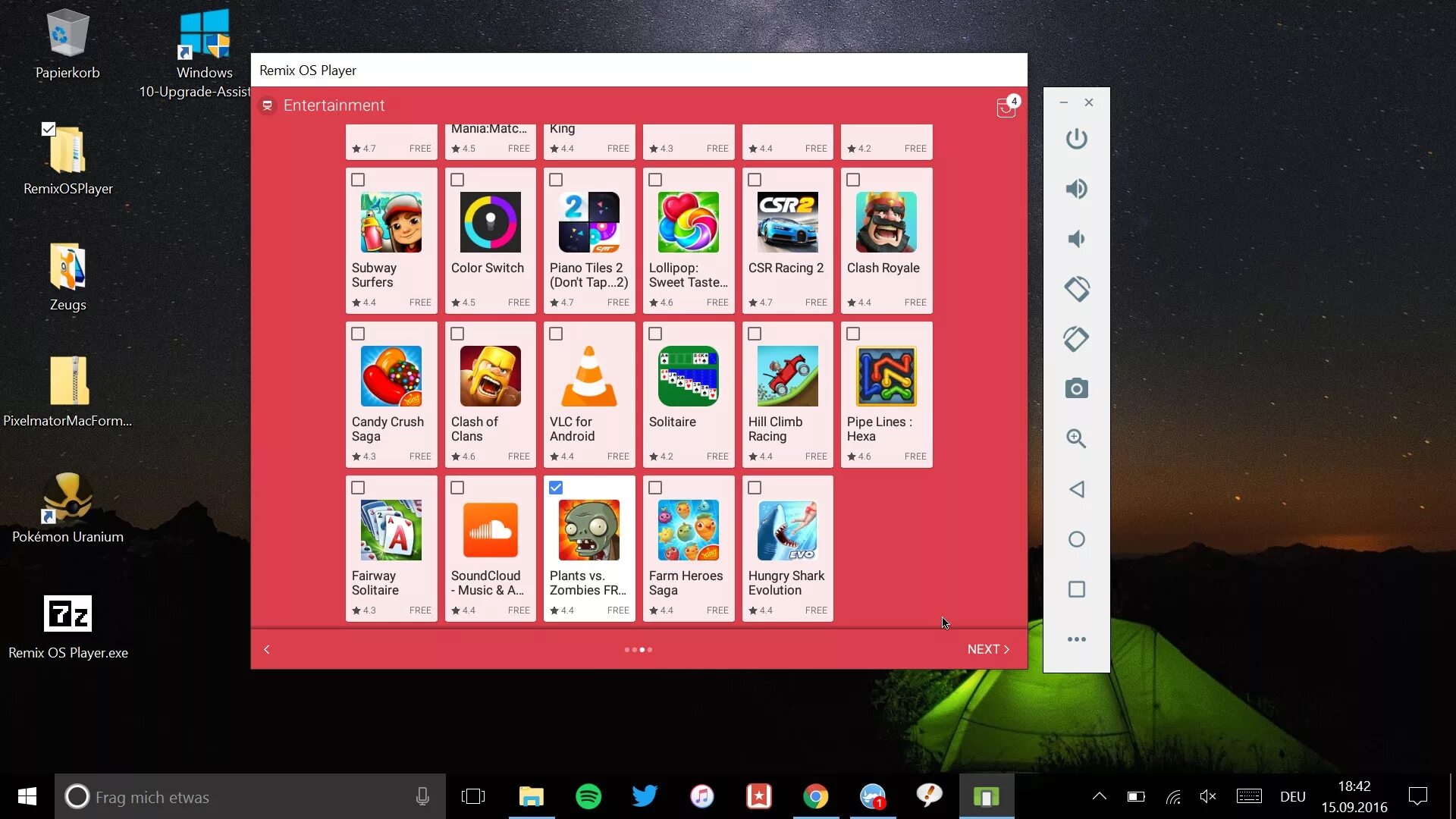The width and height of the screenshot is (1456, 819).
Task: Open the Pipe Lines Hexa icon
Action: click(886, 376)
